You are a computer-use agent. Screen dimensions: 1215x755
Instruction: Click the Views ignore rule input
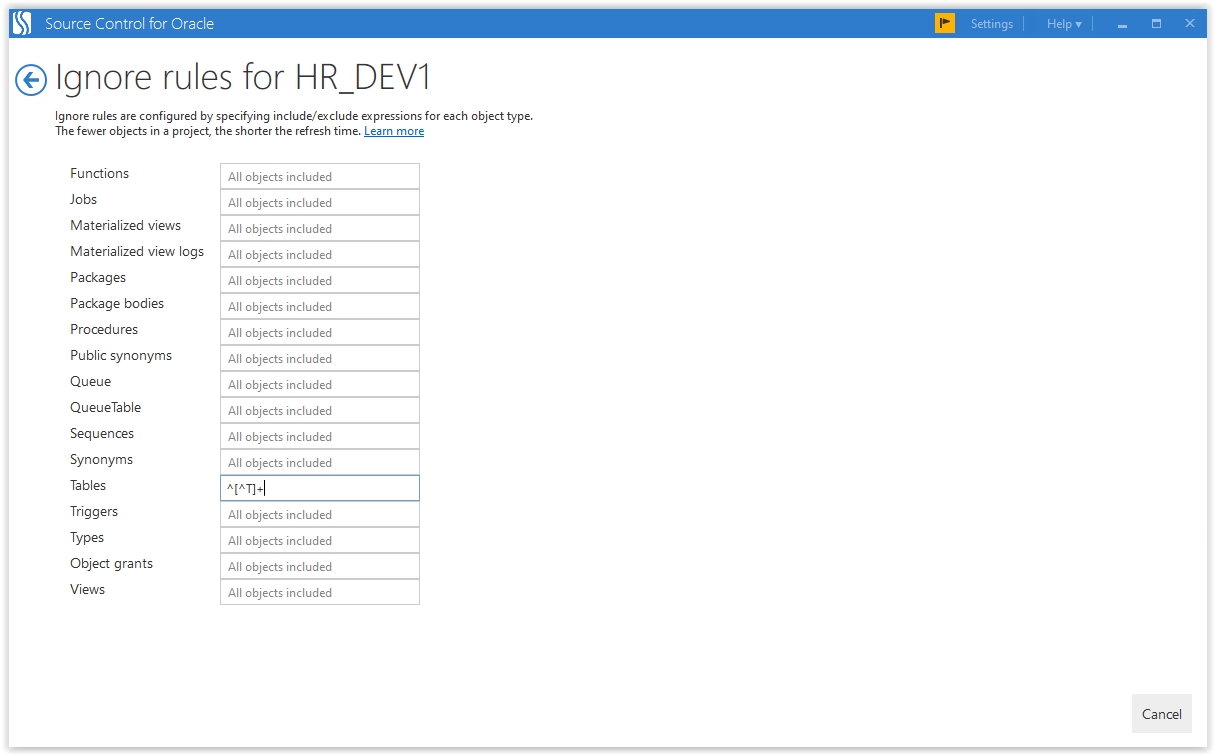coord(319,593)
